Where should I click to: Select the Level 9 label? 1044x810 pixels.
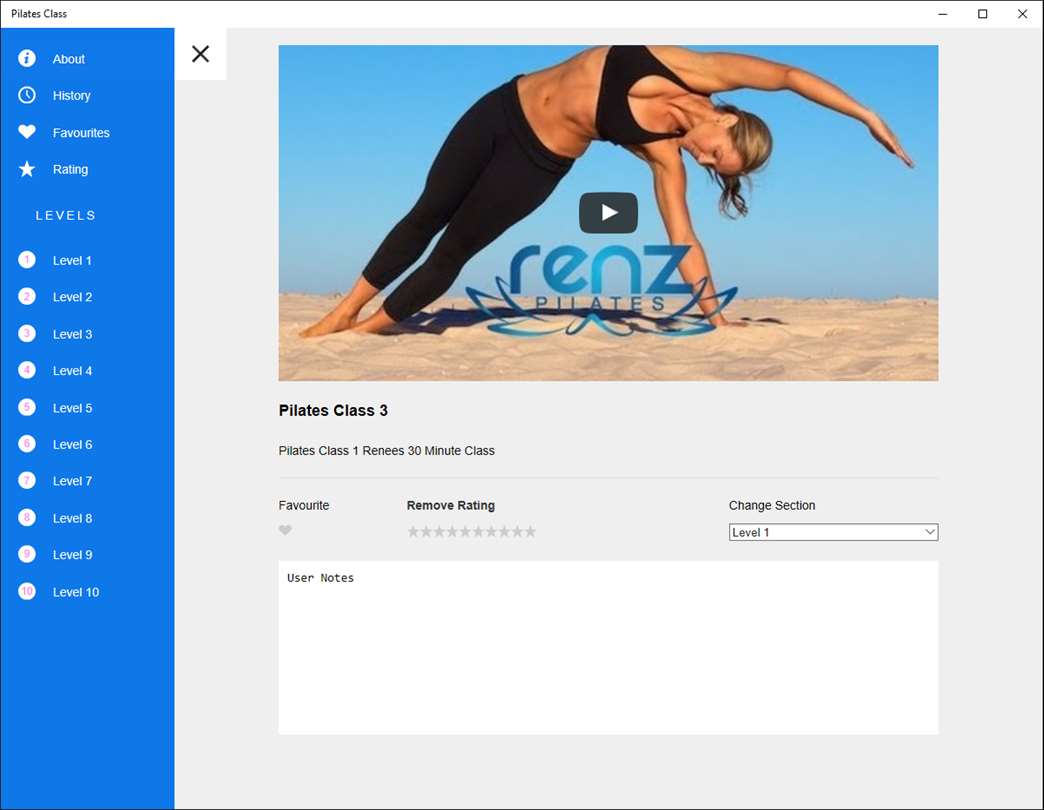tap(73, 555)
